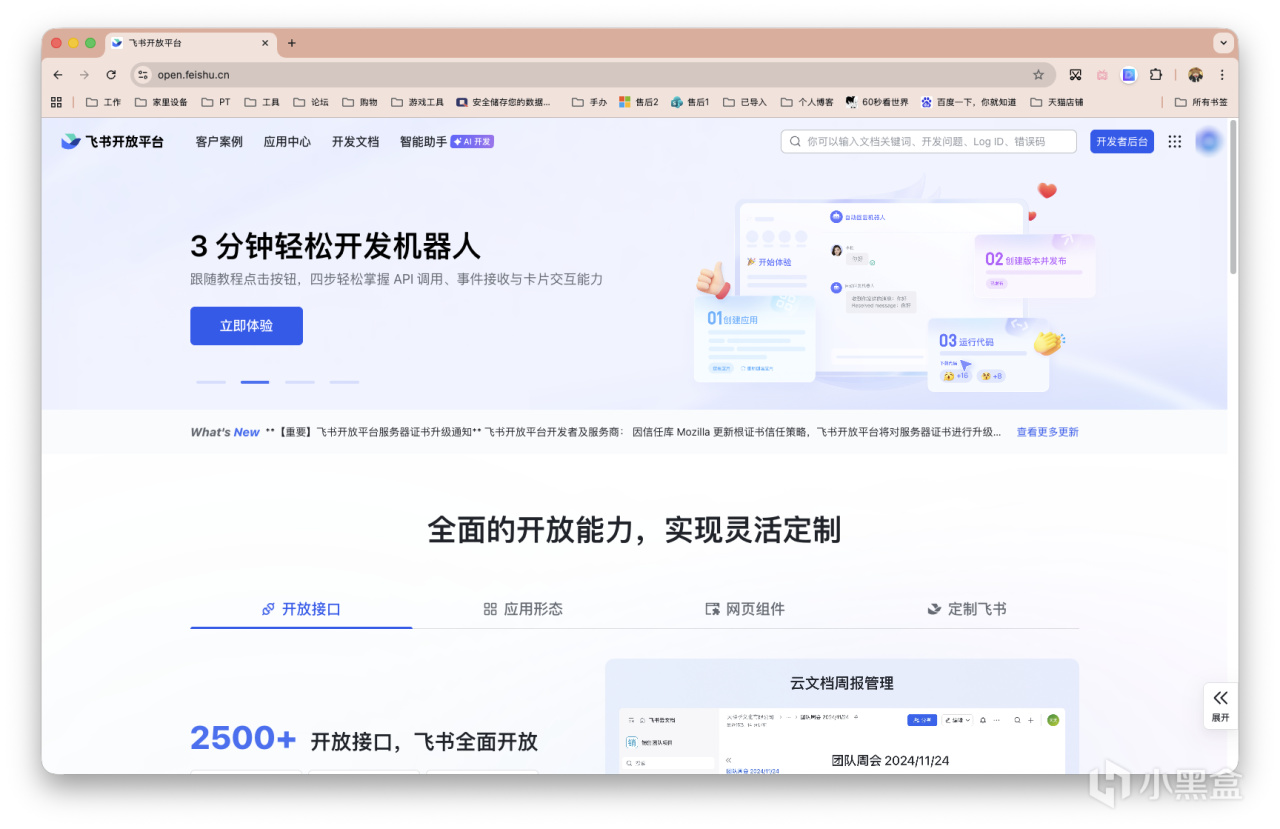Open the 论坛 bookmark folder
The image size is (1280, 829).
311,102
